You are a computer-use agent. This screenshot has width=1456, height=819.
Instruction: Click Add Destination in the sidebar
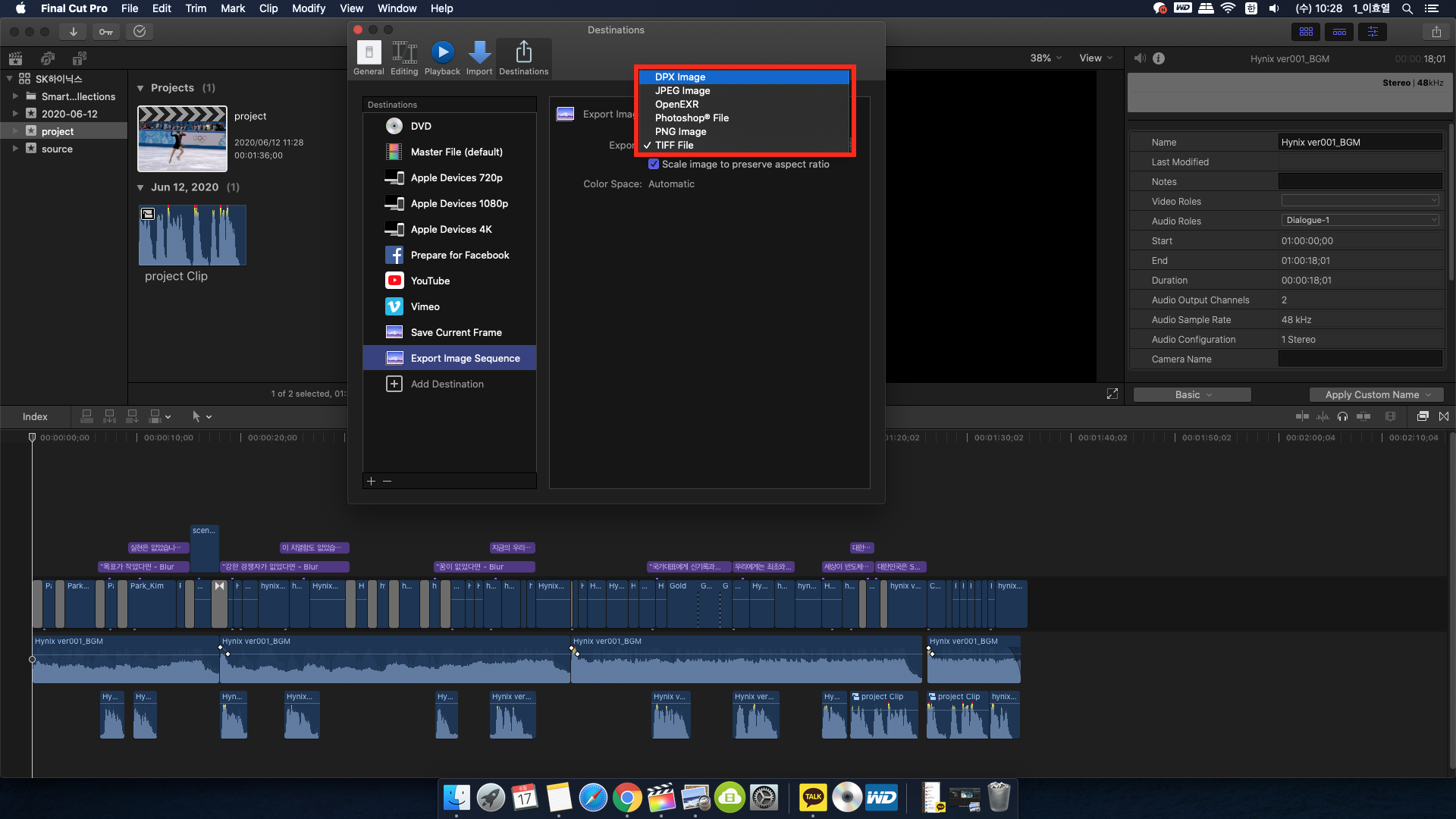(447, 384)
